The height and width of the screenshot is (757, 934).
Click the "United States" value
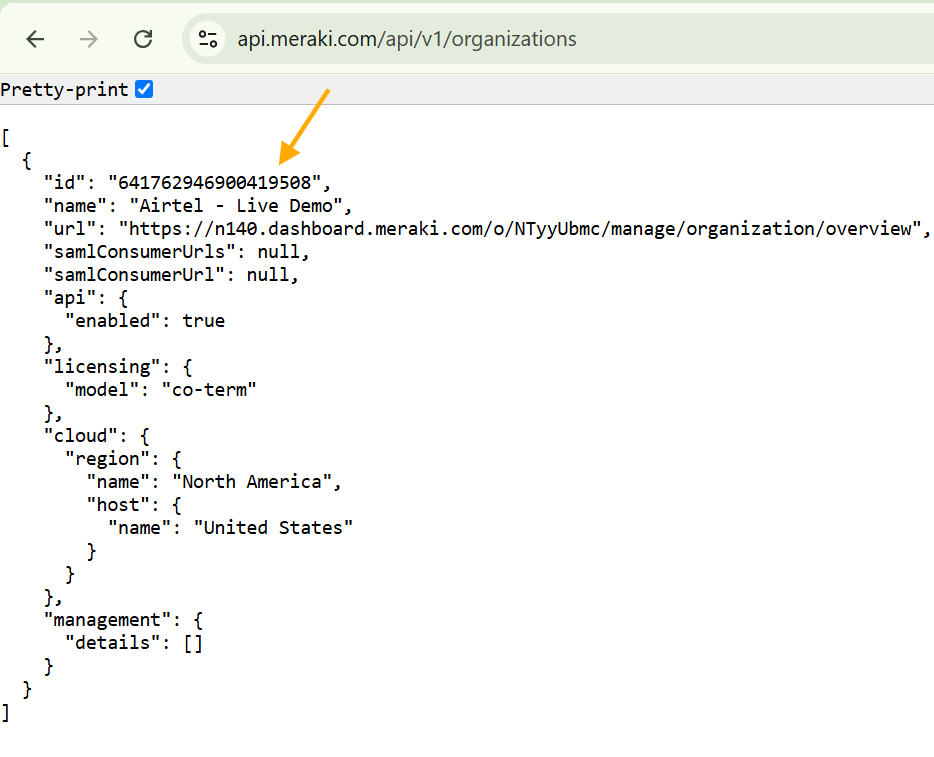click(273, 528)
